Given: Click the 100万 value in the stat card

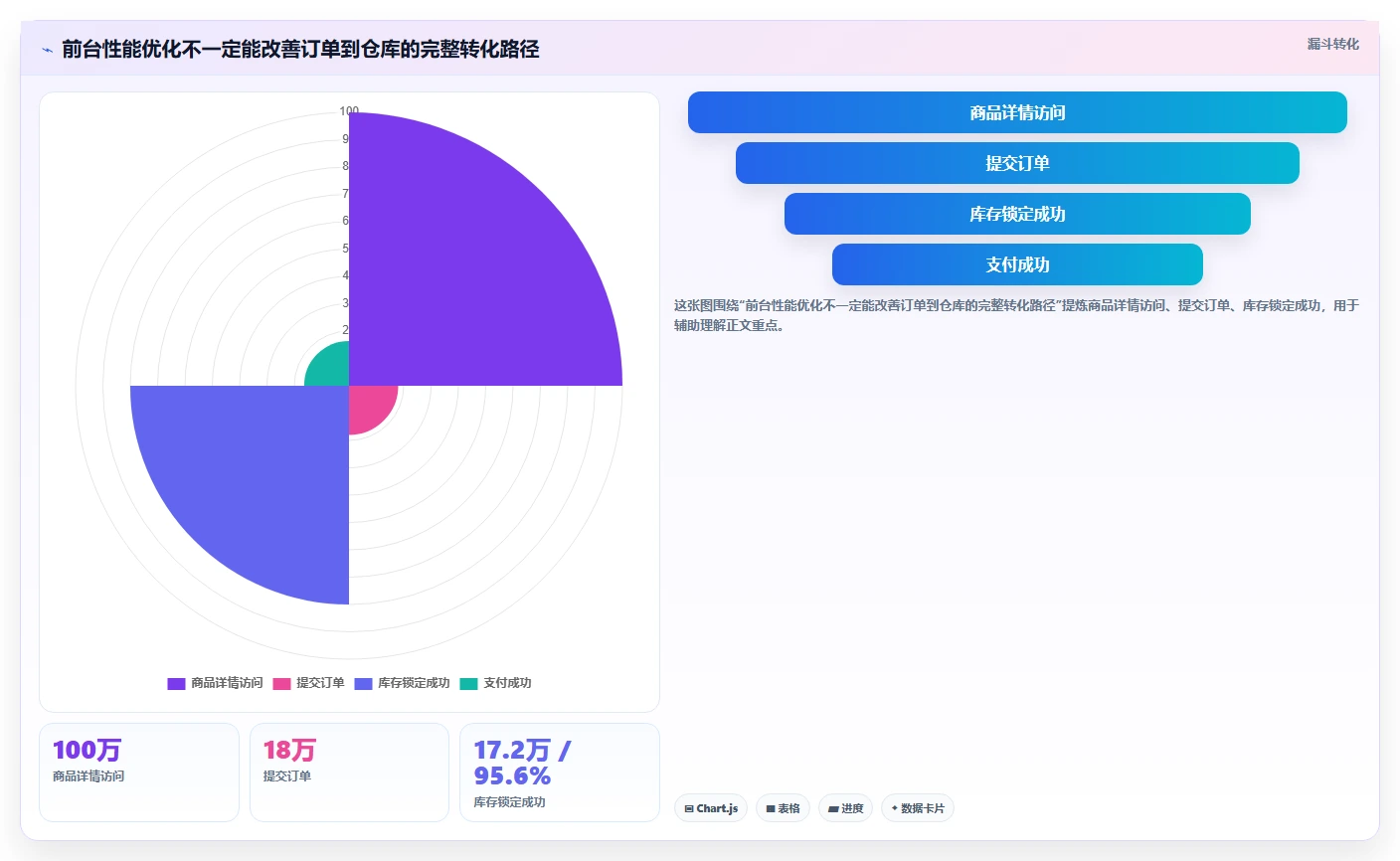Looking at the screenshot, I should [87, 750].
